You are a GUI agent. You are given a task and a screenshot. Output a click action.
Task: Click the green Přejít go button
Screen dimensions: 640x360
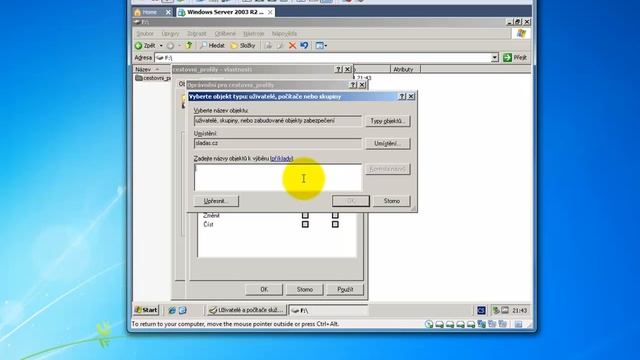tap(515, 58)
